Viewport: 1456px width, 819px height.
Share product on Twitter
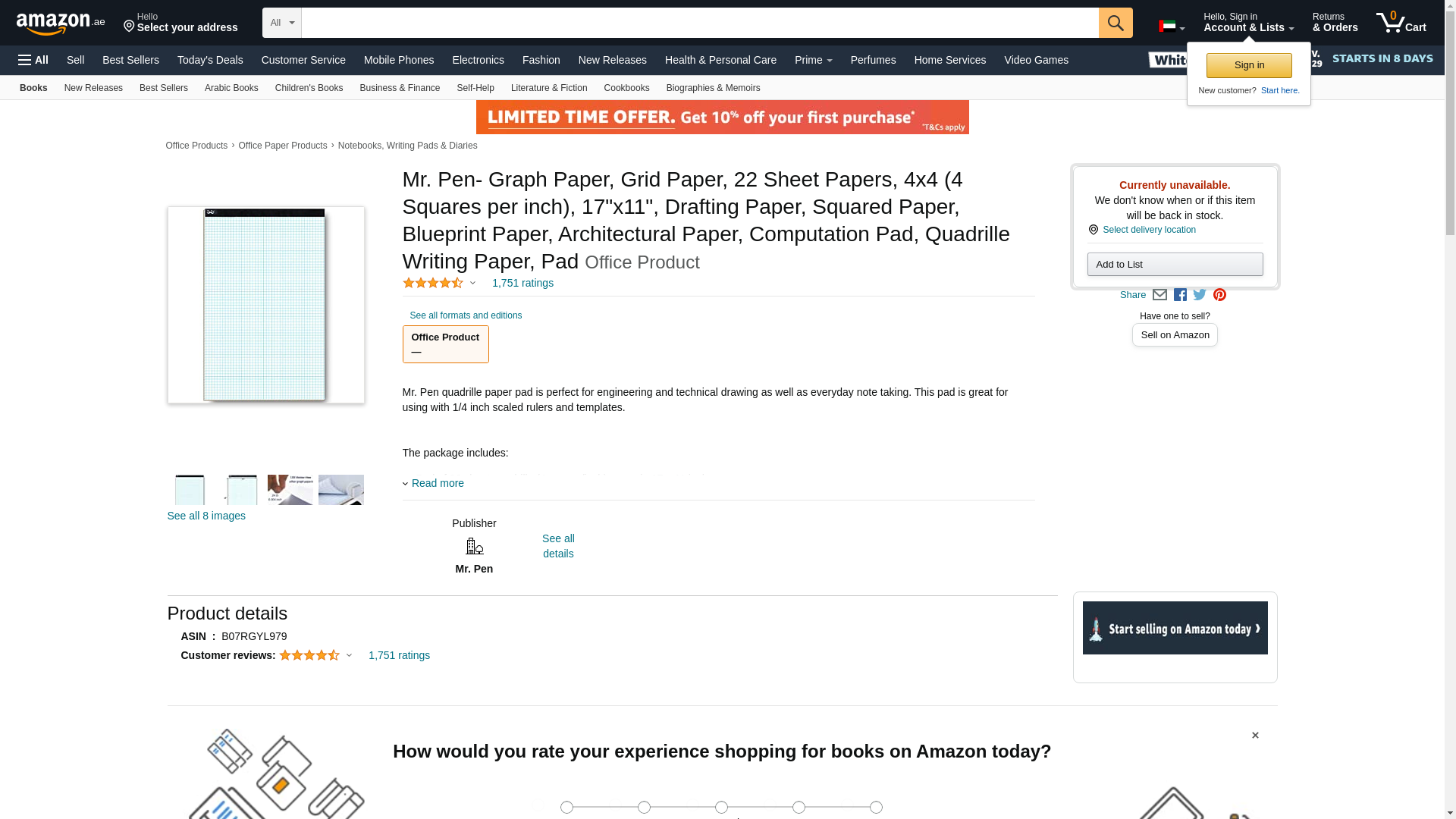pyautogui.click(x=1200, y=294)
